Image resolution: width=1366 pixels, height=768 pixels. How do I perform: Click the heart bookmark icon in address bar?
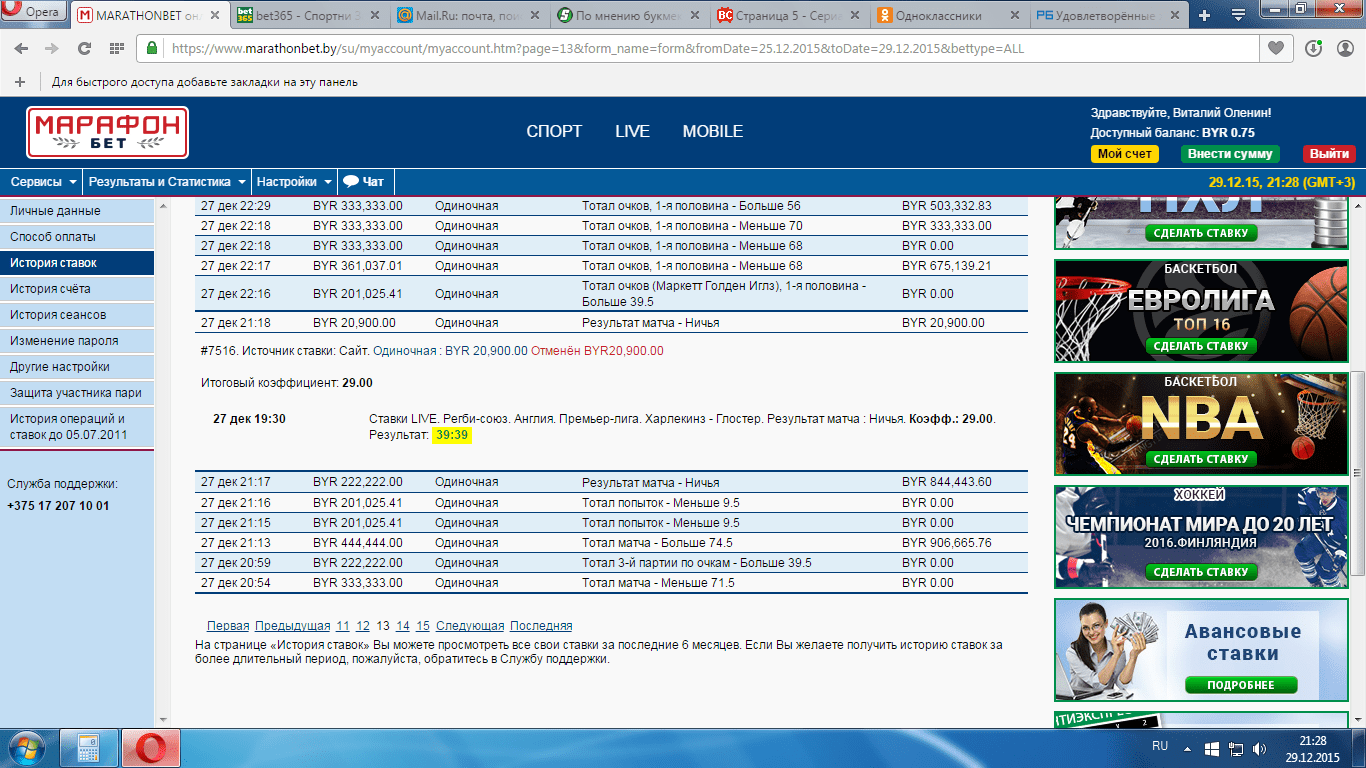pyautogui.click(x=1275, y=48)
